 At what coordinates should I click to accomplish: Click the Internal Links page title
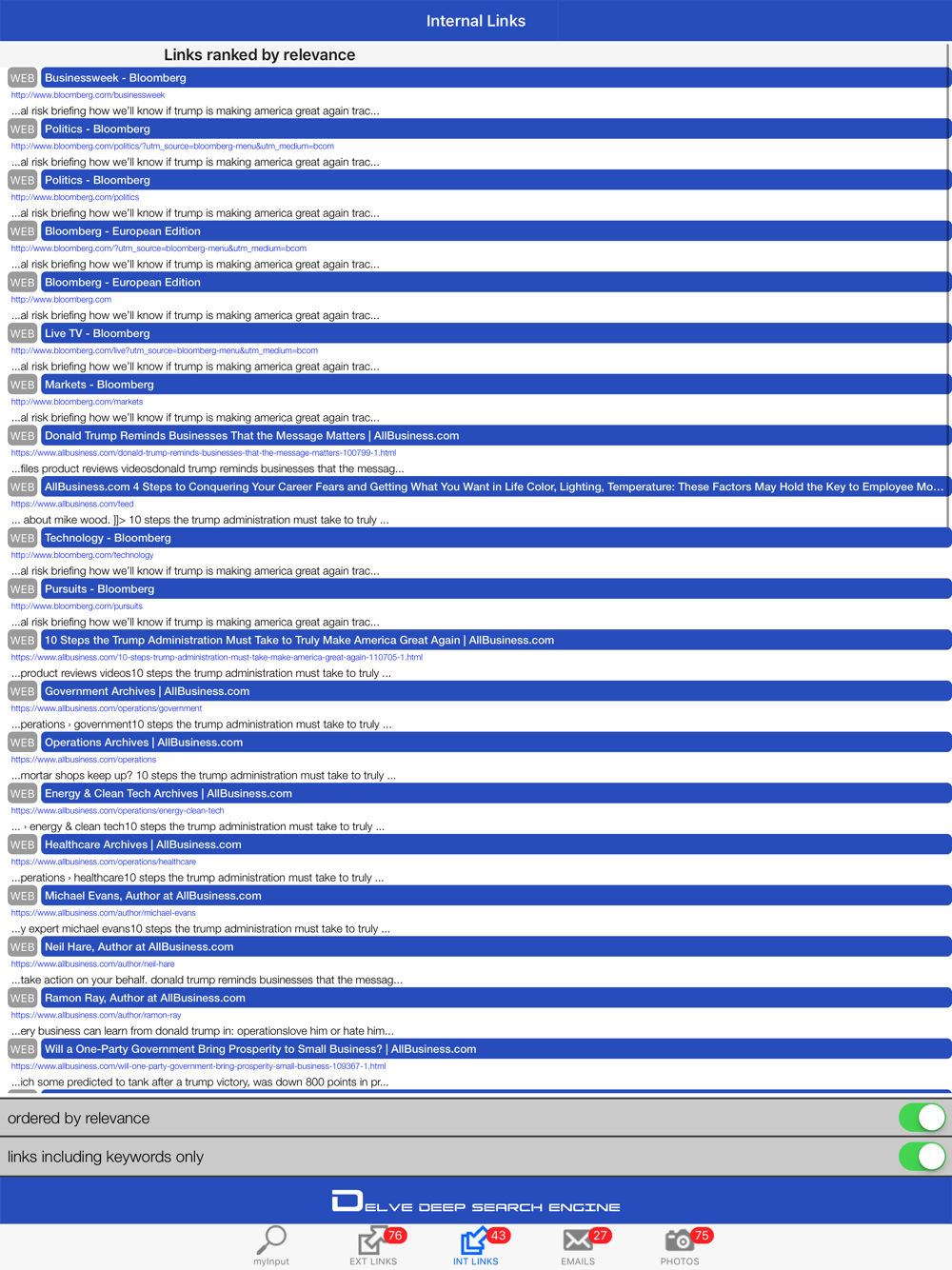click(x=476, y=21)
